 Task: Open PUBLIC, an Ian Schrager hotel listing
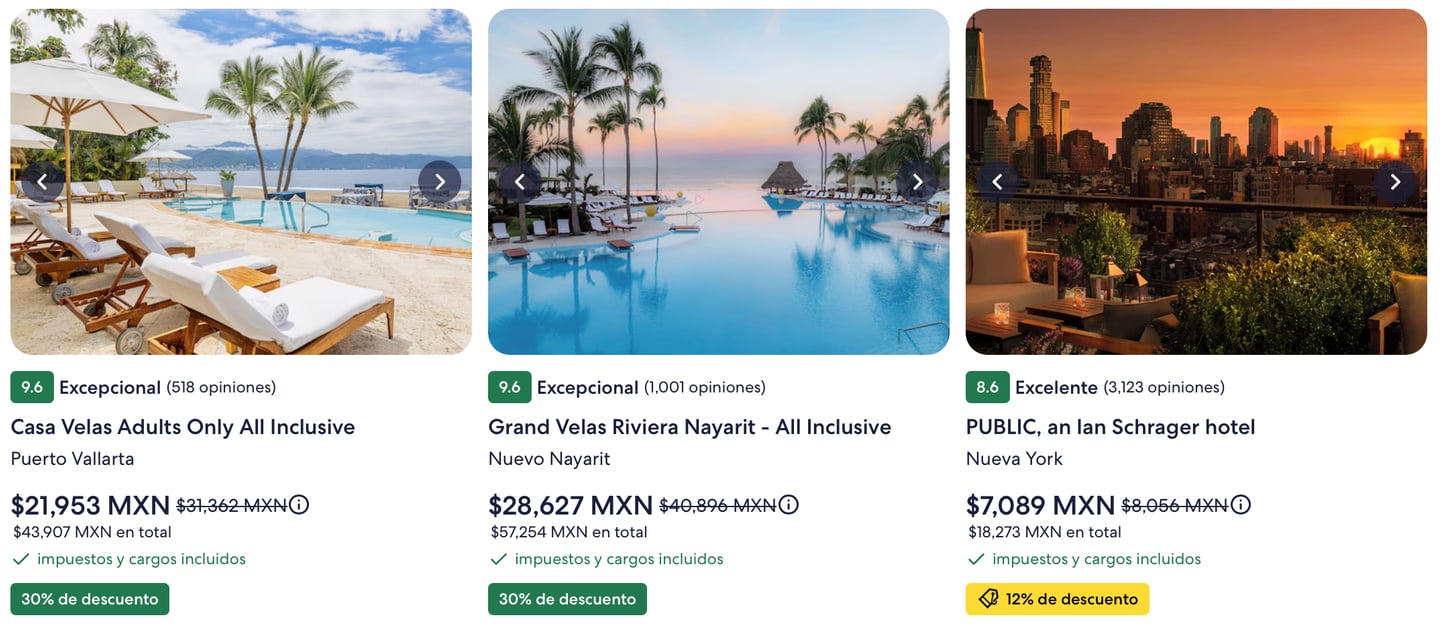click(x=1110, y=427)
